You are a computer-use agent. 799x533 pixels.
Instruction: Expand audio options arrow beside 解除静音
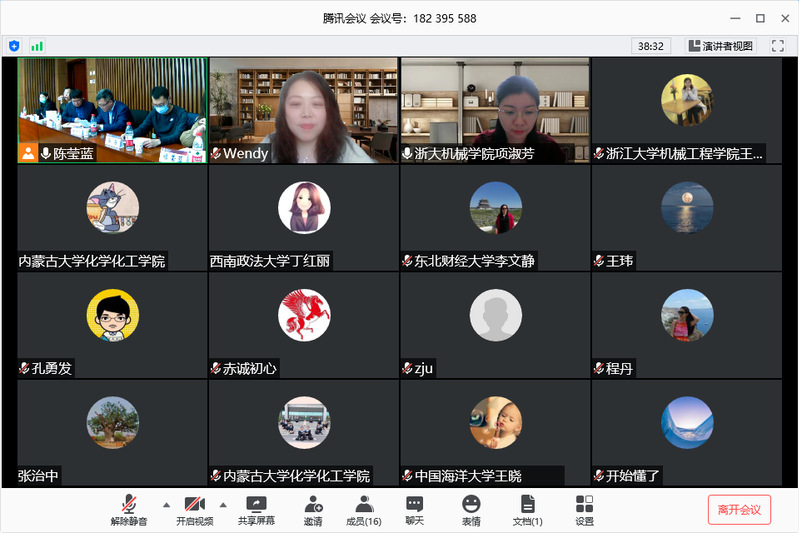point(166,504)
